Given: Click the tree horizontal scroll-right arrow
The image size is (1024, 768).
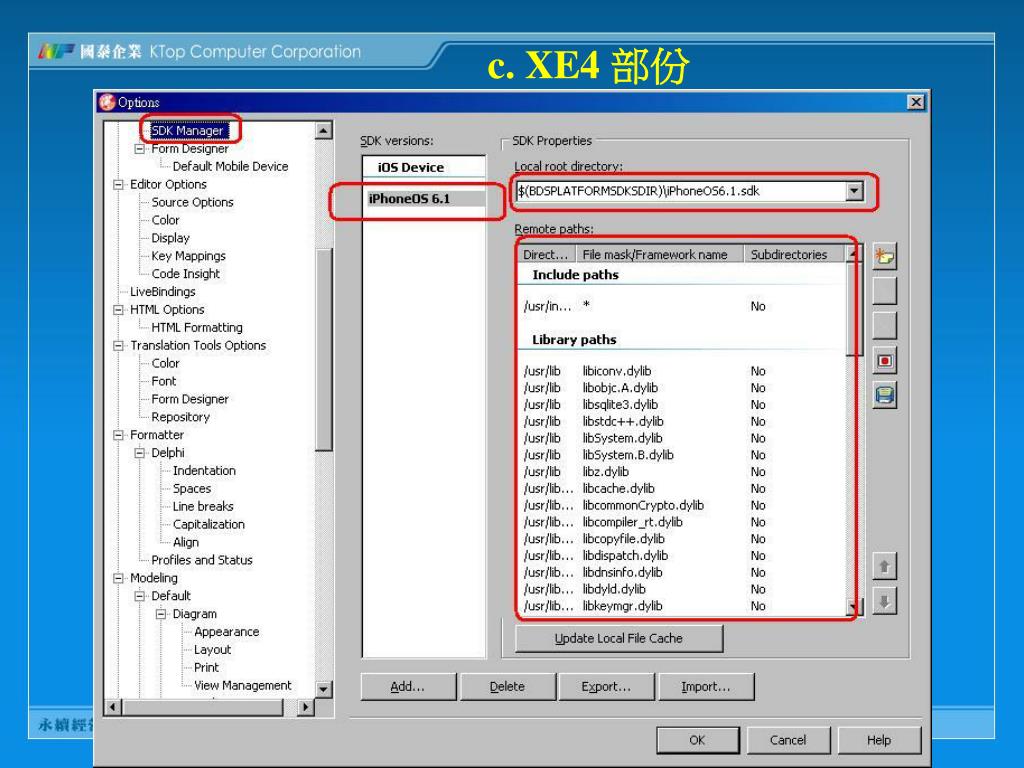Looking at the screenshot, I should tap(305, 707).
